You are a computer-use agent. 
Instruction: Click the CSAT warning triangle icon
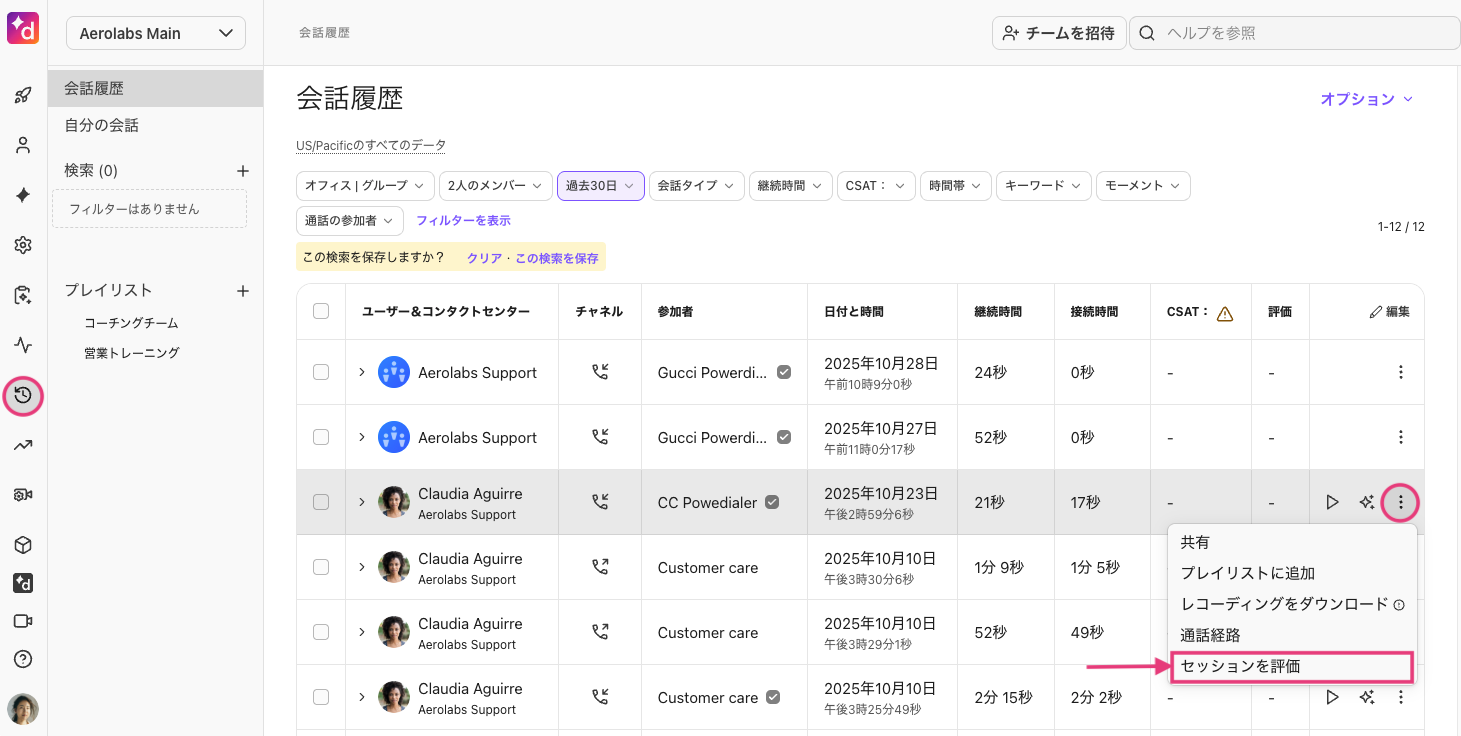click(x=1225, y=313)
